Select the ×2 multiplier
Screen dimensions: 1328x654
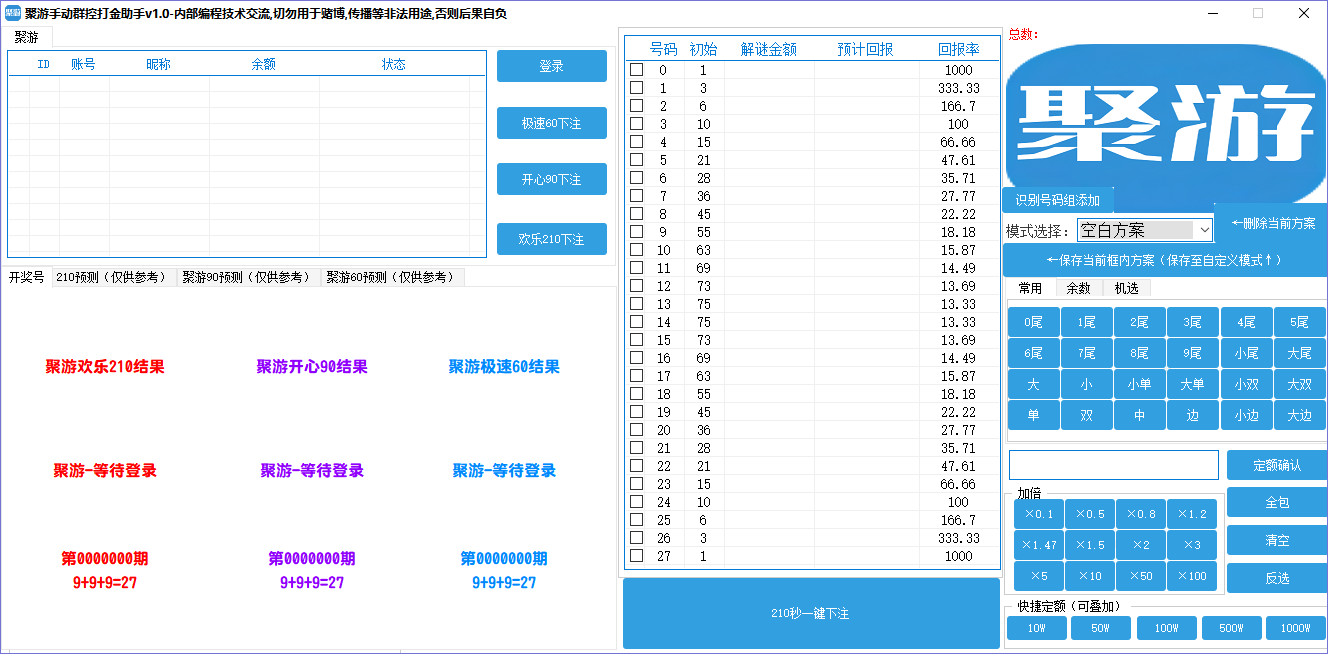1140,544
